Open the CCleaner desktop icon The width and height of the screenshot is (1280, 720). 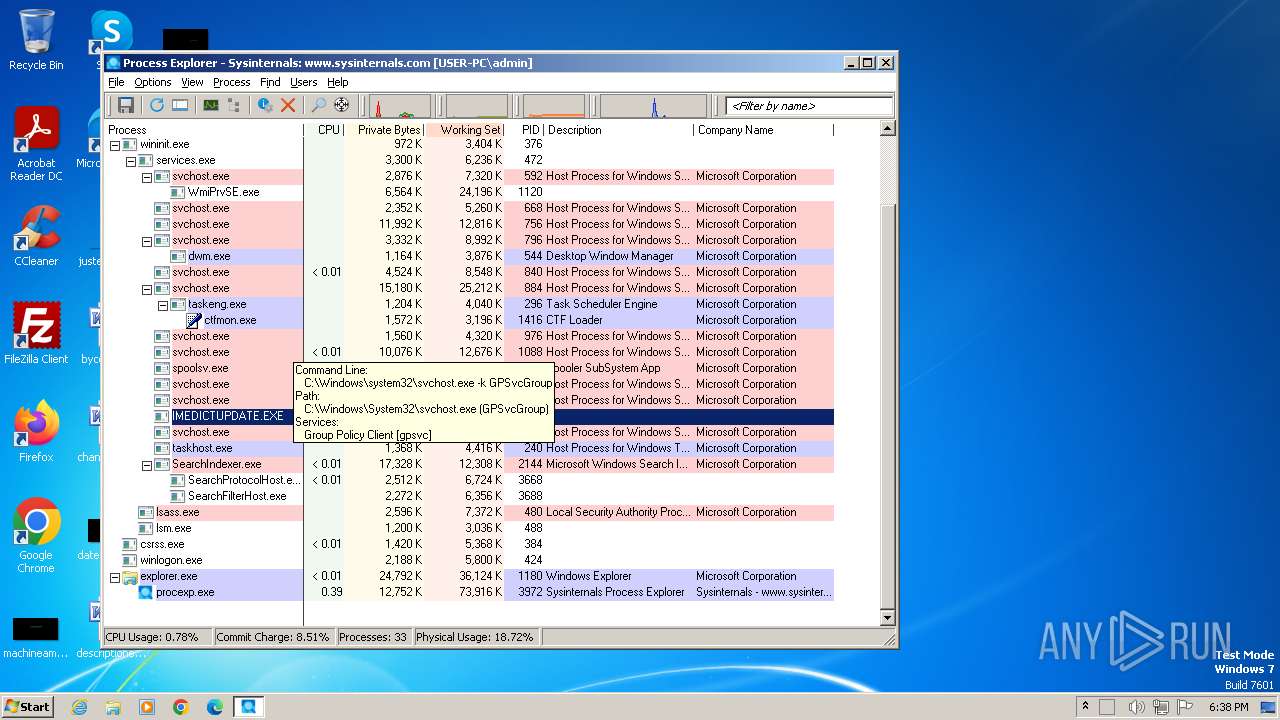(36, 236)
